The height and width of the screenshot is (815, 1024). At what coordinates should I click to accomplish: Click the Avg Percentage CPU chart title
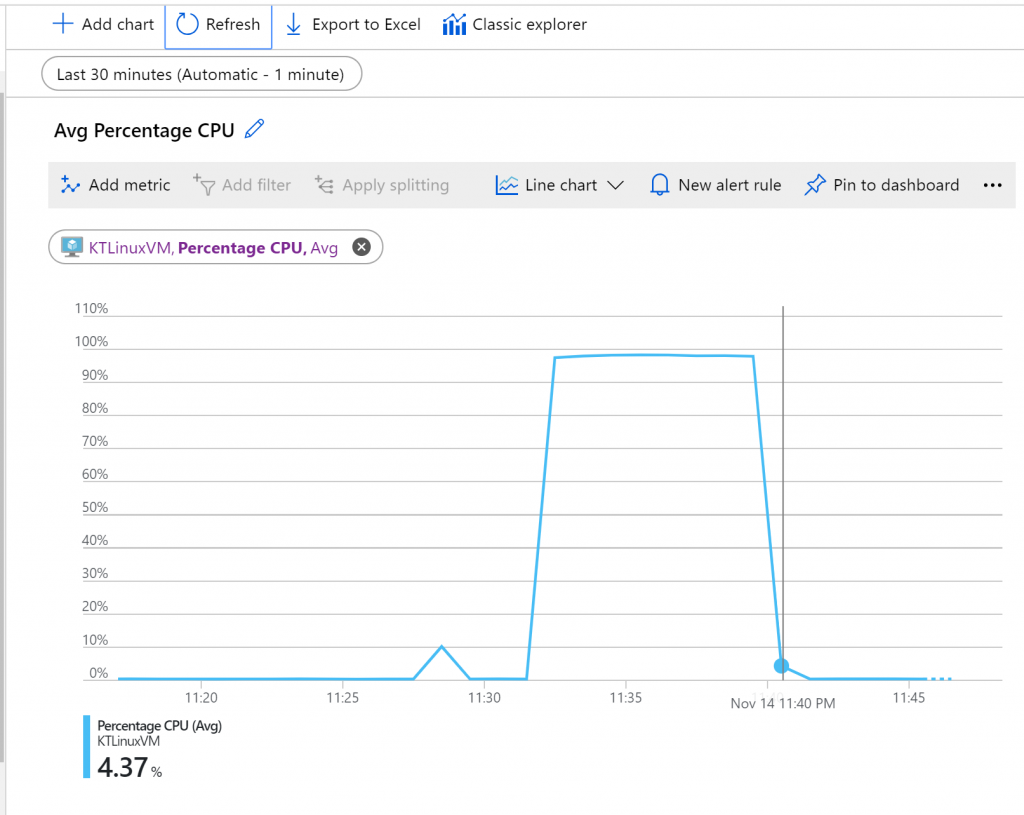(x=144, y=130)
